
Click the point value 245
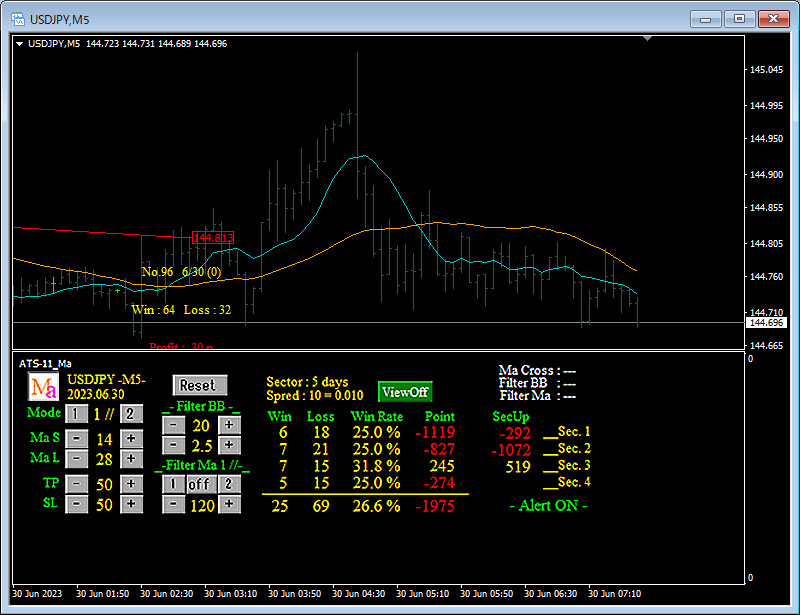pos(441,466)
